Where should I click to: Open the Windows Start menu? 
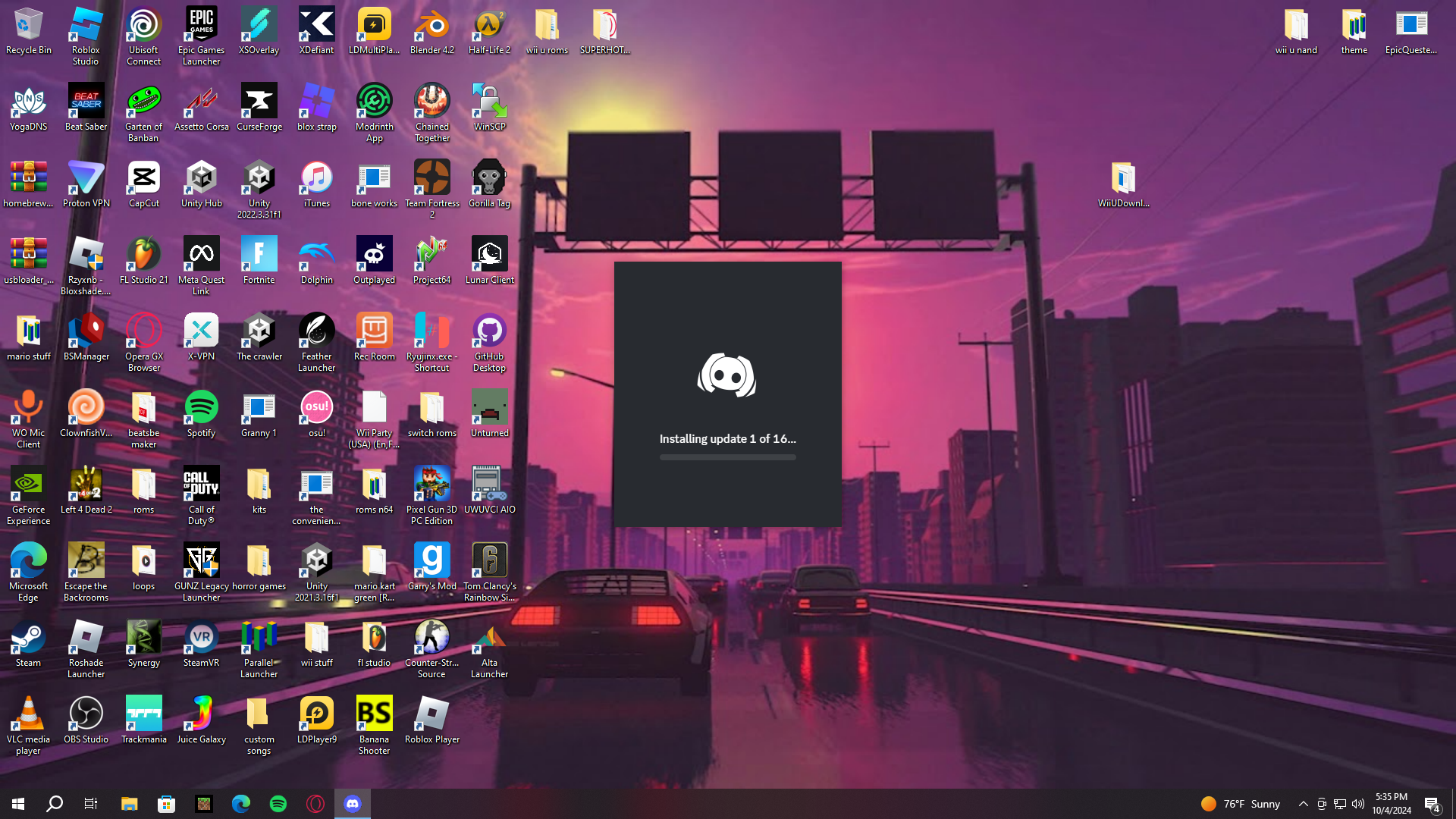(18, 804)
